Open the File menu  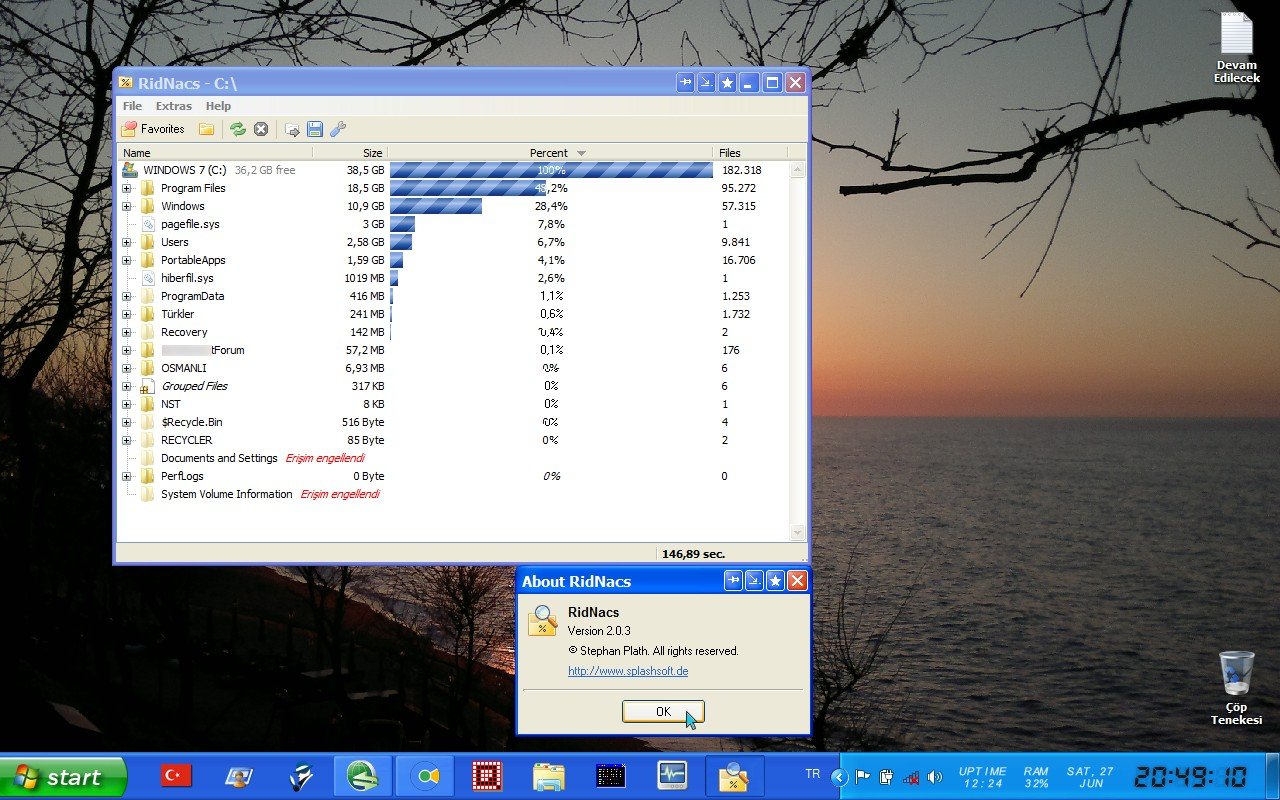click(132, 106)
